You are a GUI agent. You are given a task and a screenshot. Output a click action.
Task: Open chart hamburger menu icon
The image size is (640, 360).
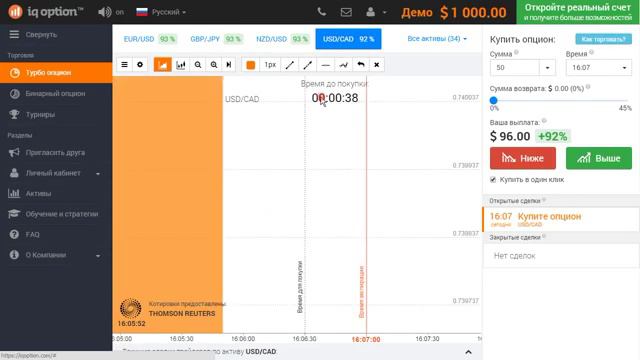(x=124, y=64)
